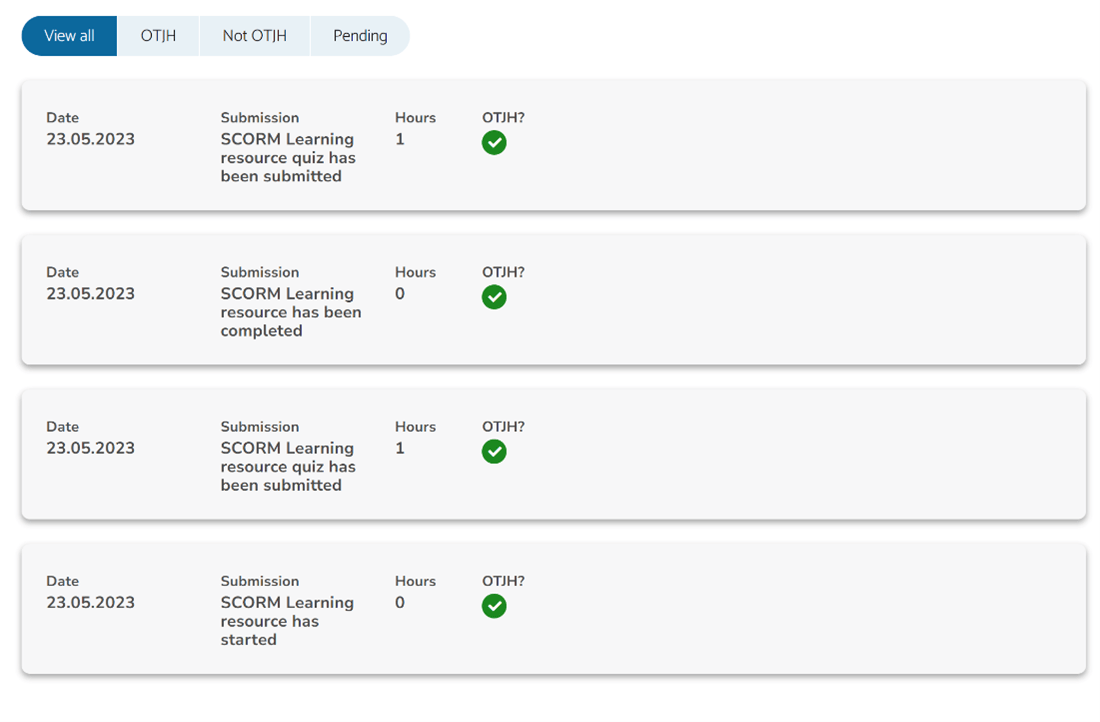Image resolution: width=1100 pixels, height=722 pixels.
Task: Click the green OTJH checkmark on the first card
Action: point(494,143)
